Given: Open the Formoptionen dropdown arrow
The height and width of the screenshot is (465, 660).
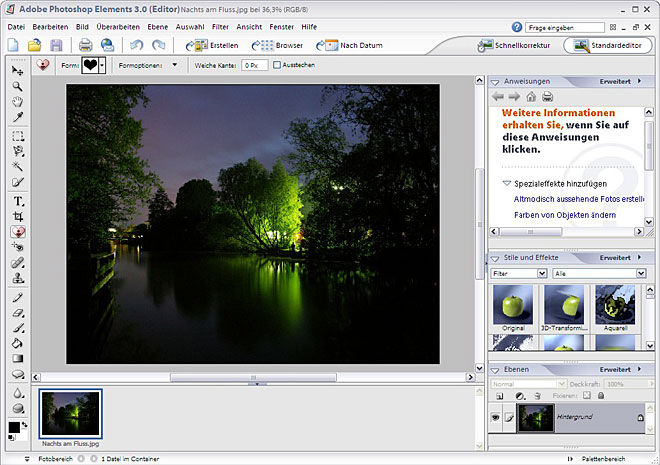Looking at the screenshot, I should tap(175, 65).
